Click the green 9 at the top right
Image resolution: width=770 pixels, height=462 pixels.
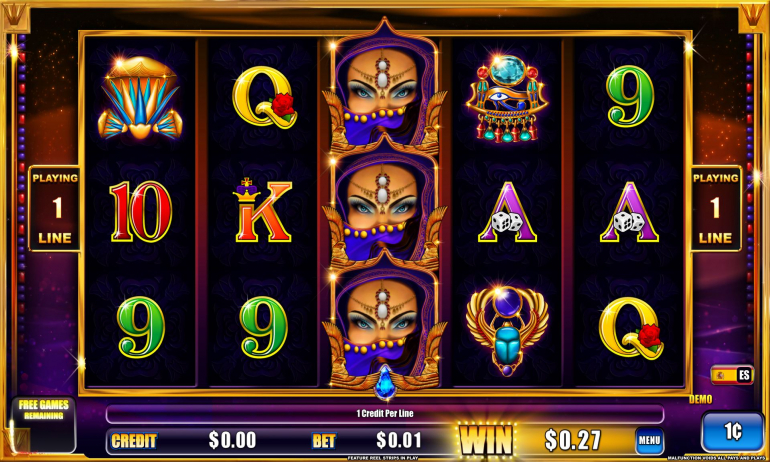pos(630,96)
